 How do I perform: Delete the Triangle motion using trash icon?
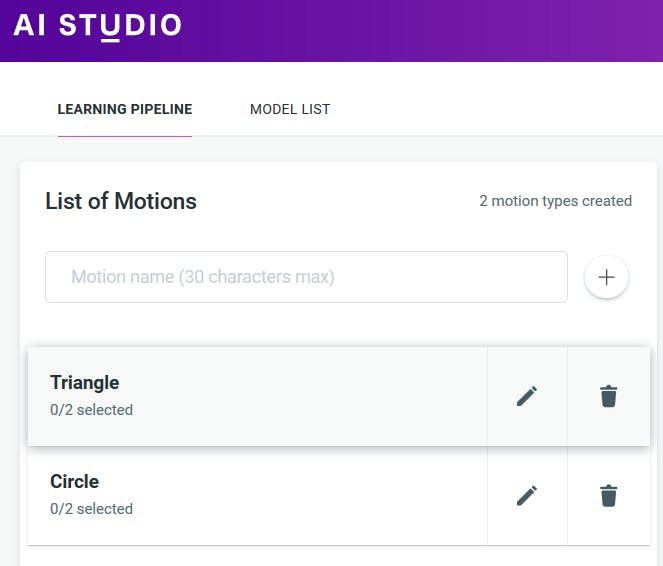(x=608, y=396)
